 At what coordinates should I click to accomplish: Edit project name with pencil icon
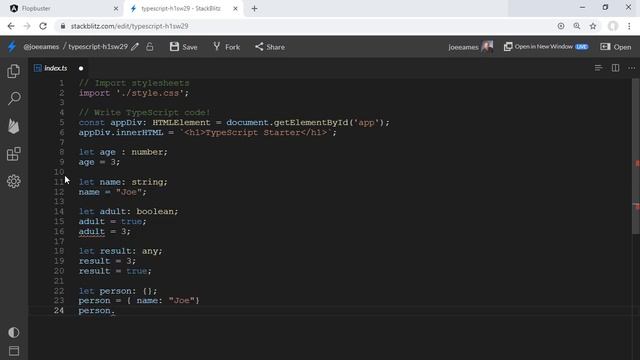click(x=135, y=47)
